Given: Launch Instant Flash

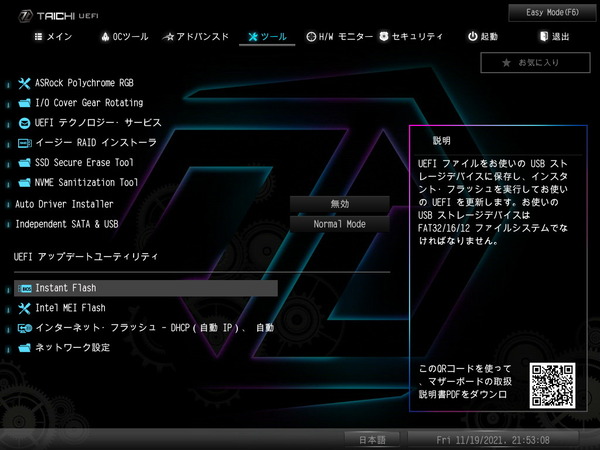Looking at the screenshot, I should [x=146, y=288].
